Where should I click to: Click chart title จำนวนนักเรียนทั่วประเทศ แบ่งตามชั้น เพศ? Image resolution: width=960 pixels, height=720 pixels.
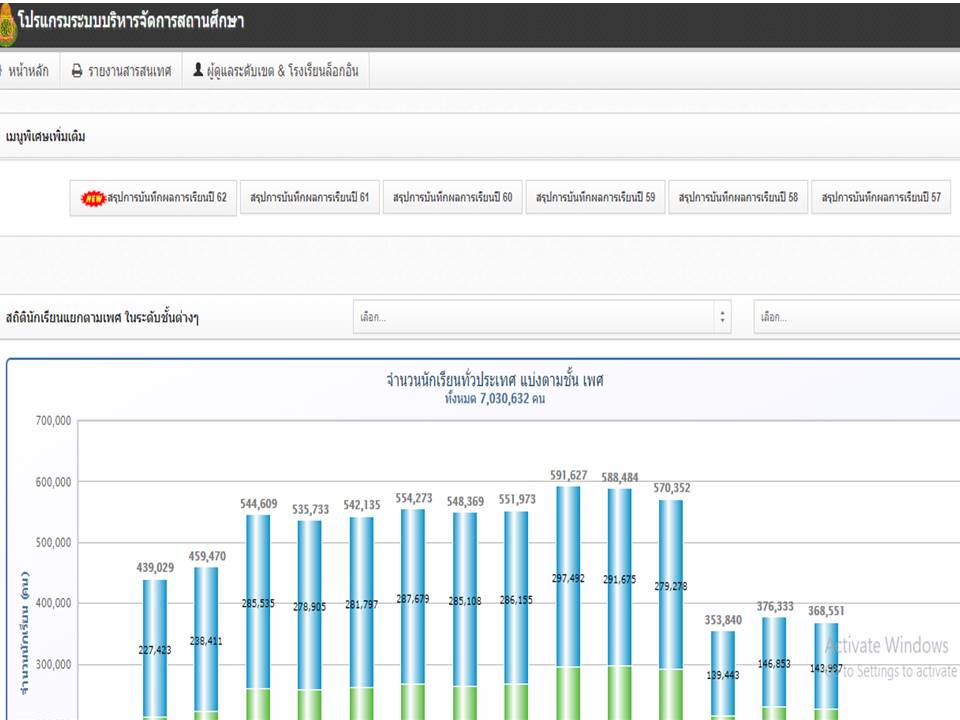495,380
